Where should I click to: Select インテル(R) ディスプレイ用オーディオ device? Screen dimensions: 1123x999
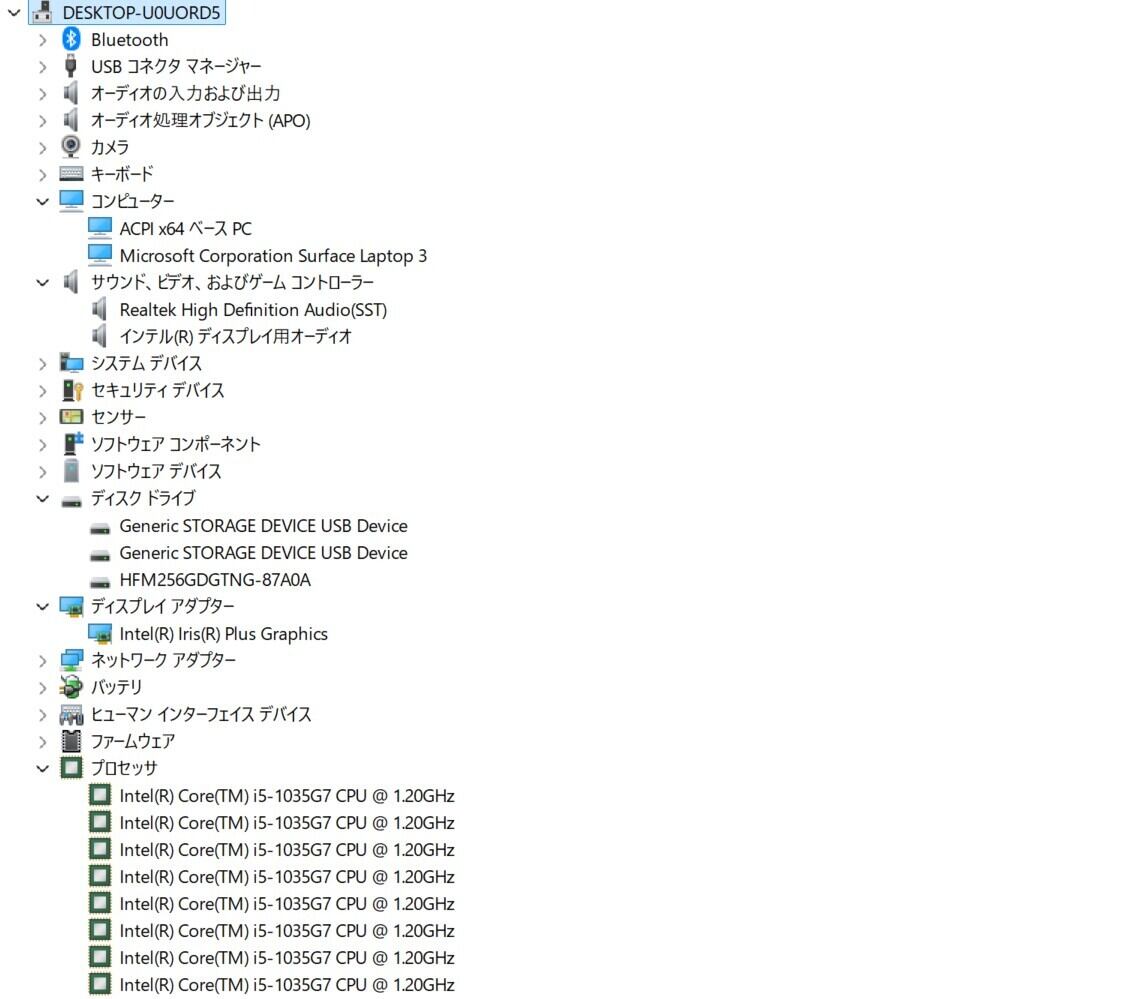tap(236, 337)
